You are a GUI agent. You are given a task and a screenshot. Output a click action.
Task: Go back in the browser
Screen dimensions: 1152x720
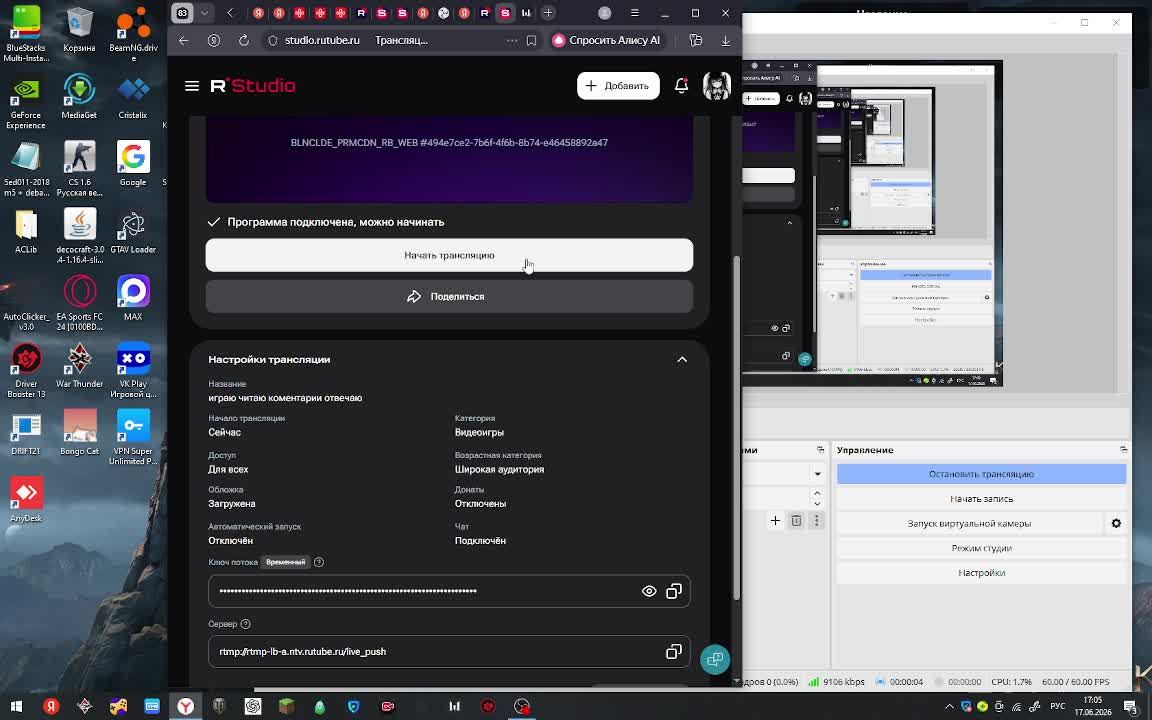tap(184, 40)
